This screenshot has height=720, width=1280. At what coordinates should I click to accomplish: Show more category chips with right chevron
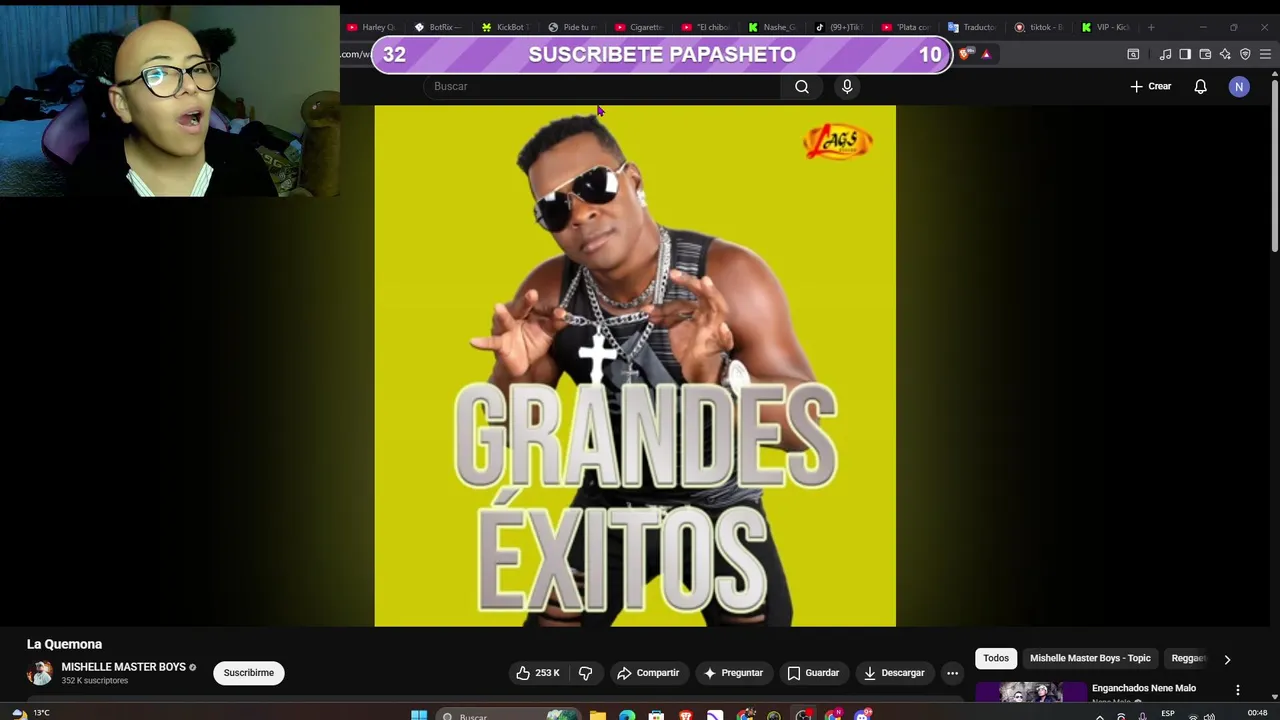1227,659
